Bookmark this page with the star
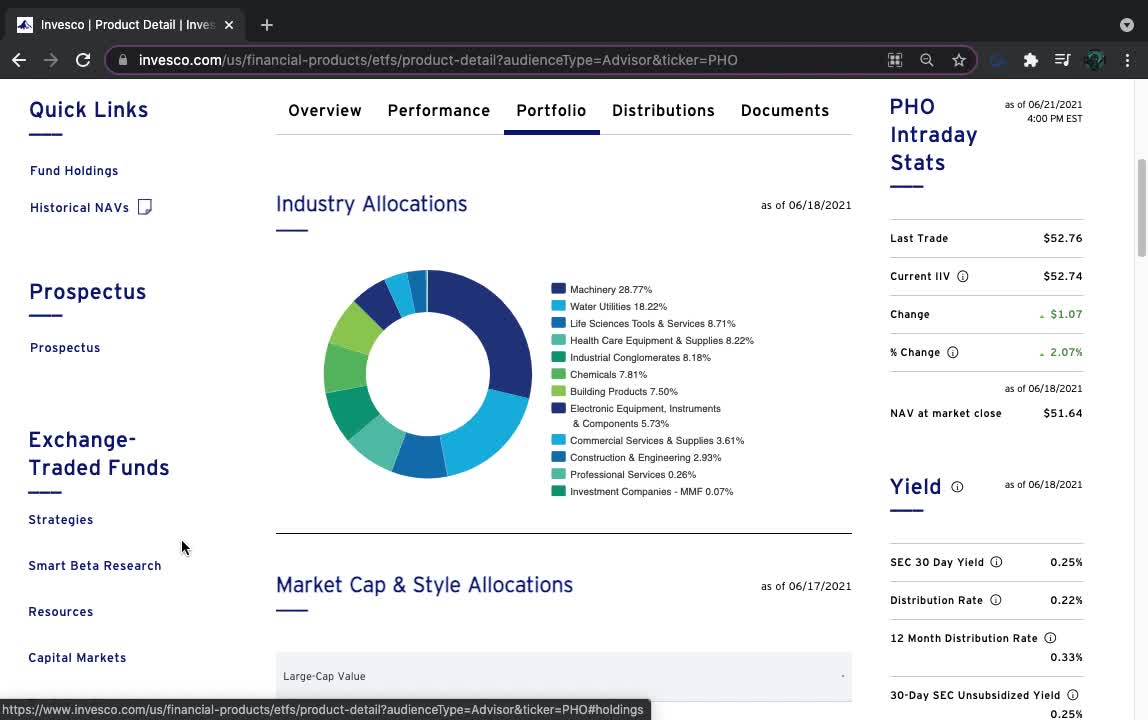1148x720 pixels. point(959,60)
